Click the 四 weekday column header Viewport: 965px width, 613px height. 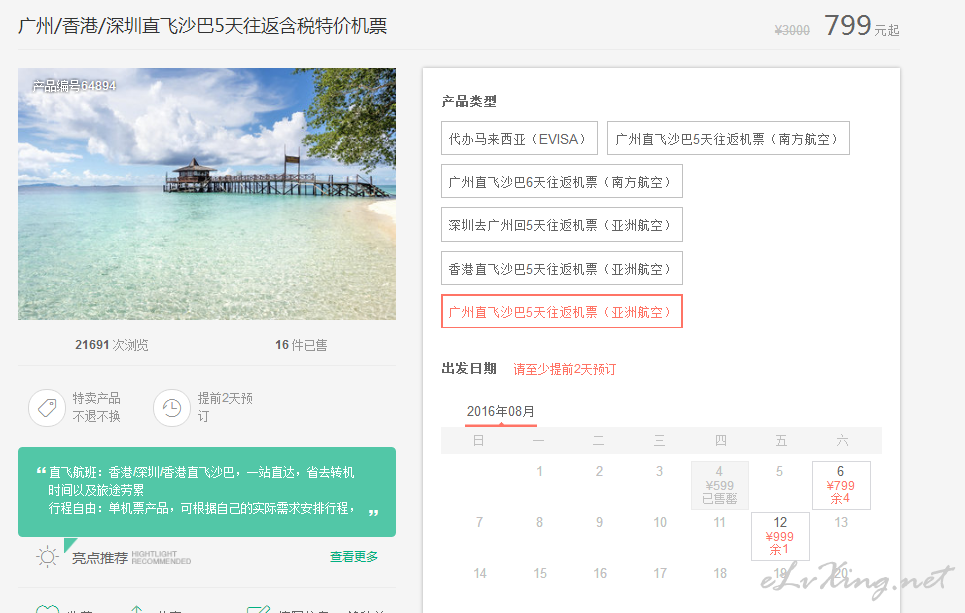tap(721, 441)
